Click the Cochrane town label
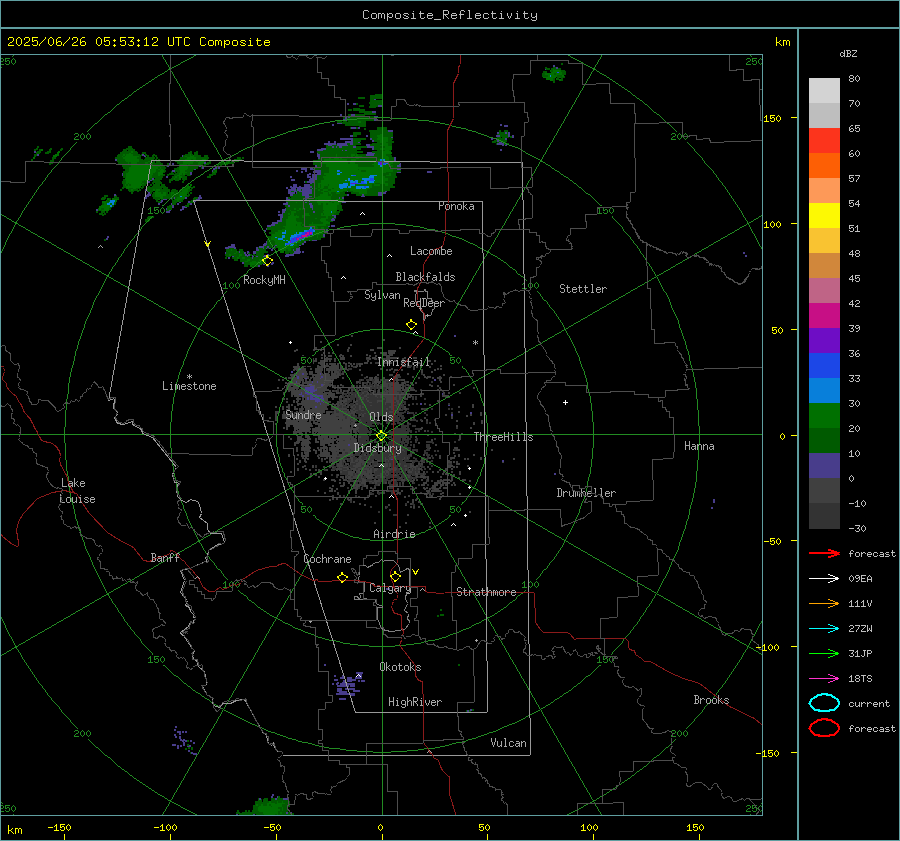The width and height of the screenshot is (900, 841). click(x=327, y=559)
